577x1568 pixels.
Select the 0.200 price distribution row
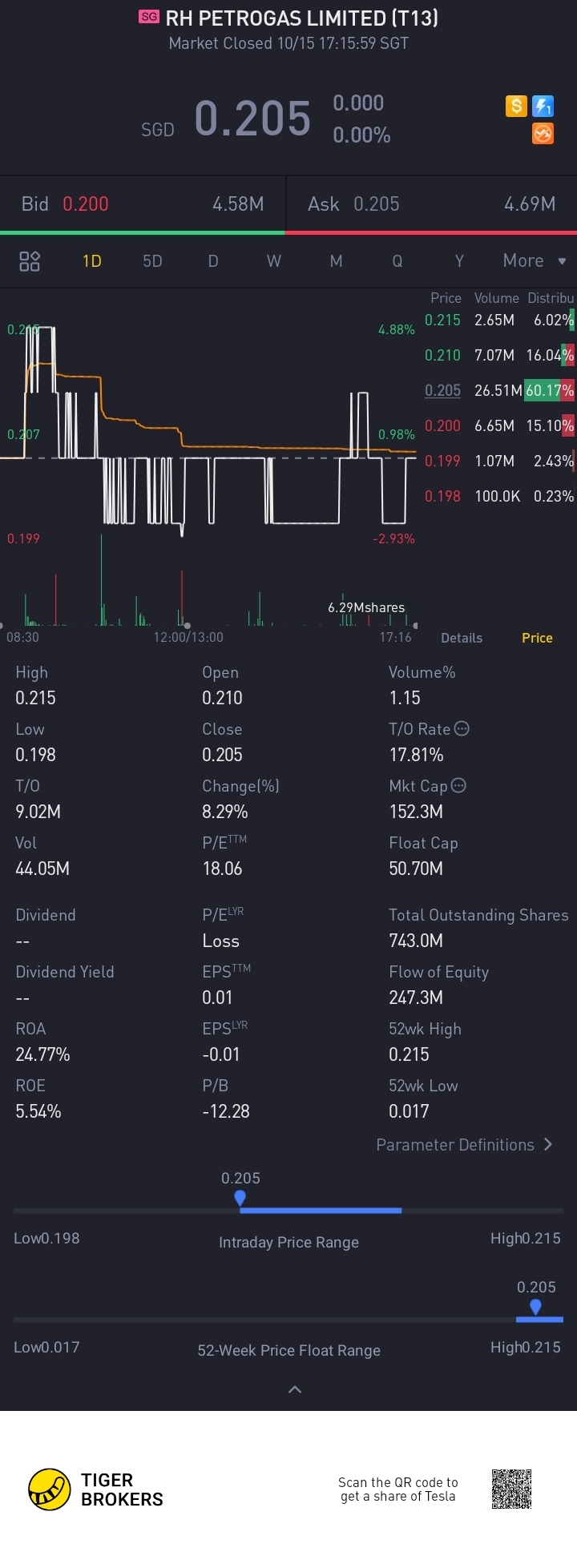499,425
